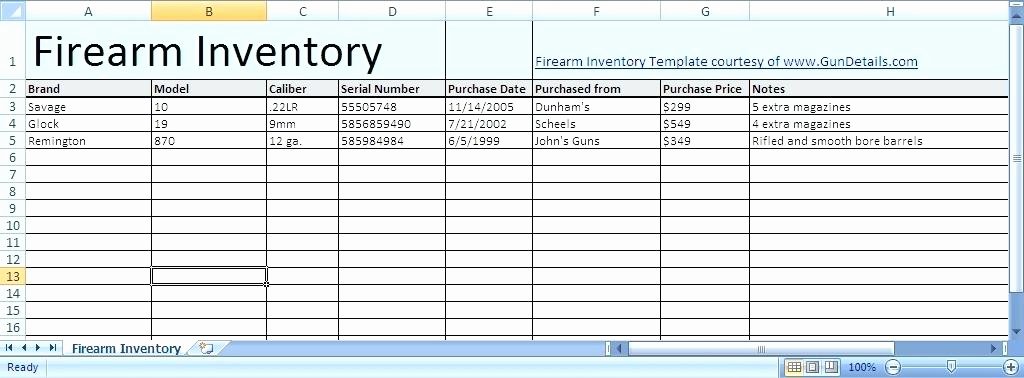Select column C header
This screenshot has width=1024, height=378.
click(x=302, y=11)
